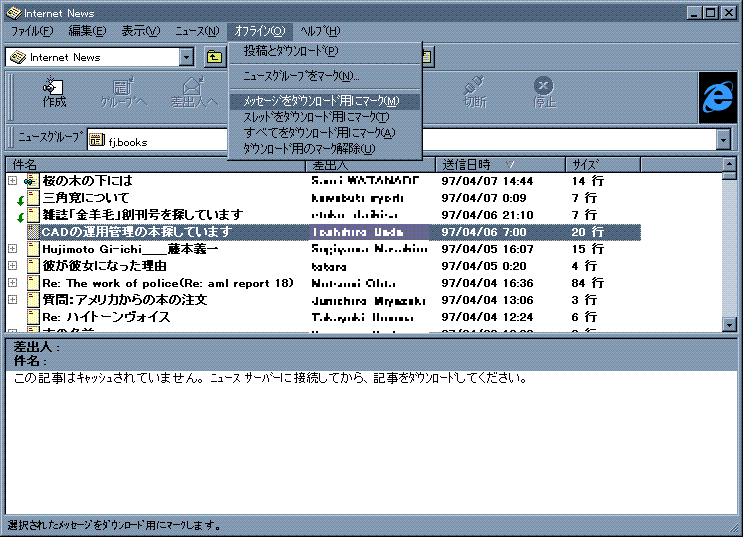Click the title bar Internet News app icon
The width and height of the screenshot is (743, 537).
tap(14, 13)
